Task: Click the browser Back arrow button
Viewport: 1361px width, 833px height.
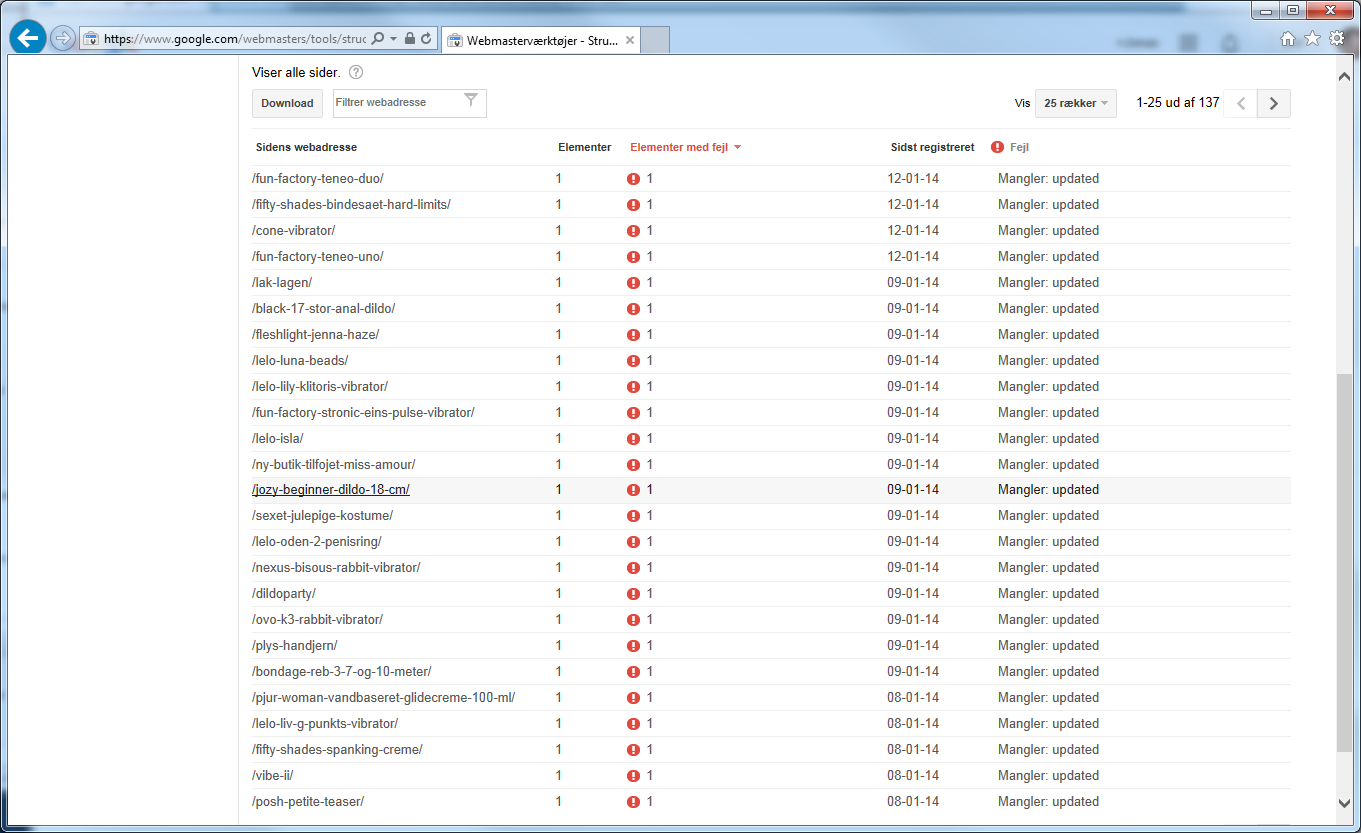Action: click(x=28, y=38)
